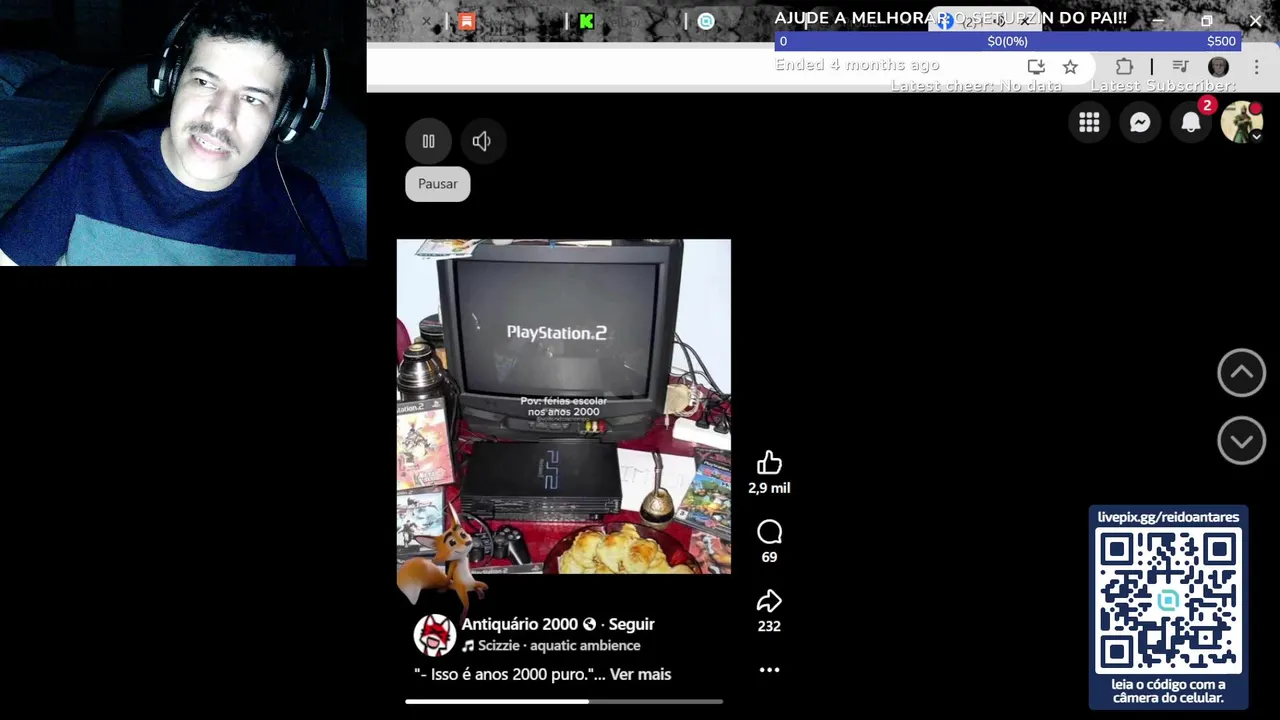The image size is (1280, 720).
Task: Go to next reel with down chevron
Action: click(1241, 441)
